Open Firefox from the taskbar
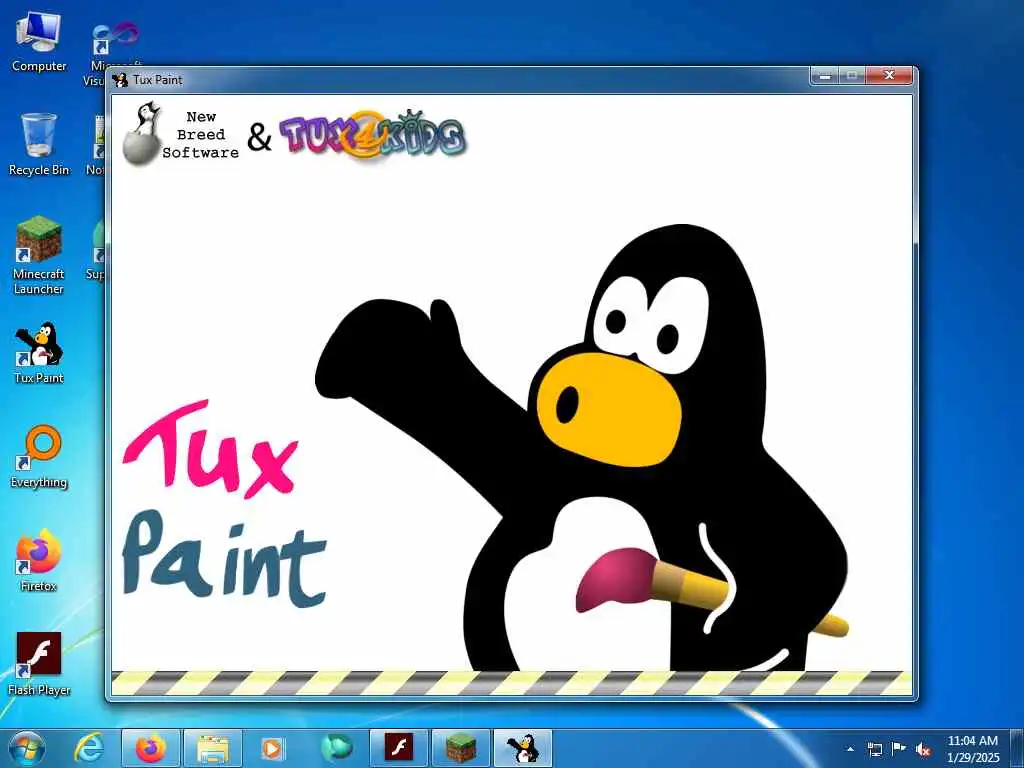 pyautogui.click(x=151, y=748)
